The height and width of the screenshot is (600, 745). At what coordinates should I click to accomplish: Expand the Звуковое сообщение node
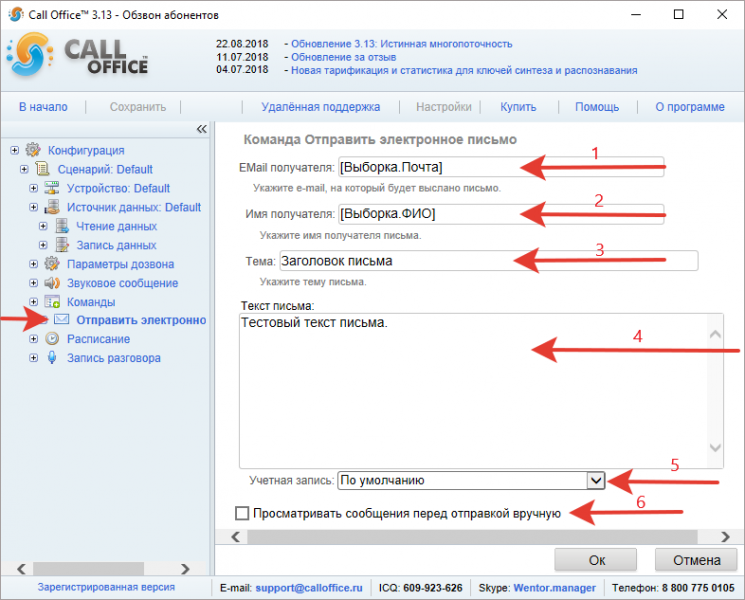coord(34,283)
